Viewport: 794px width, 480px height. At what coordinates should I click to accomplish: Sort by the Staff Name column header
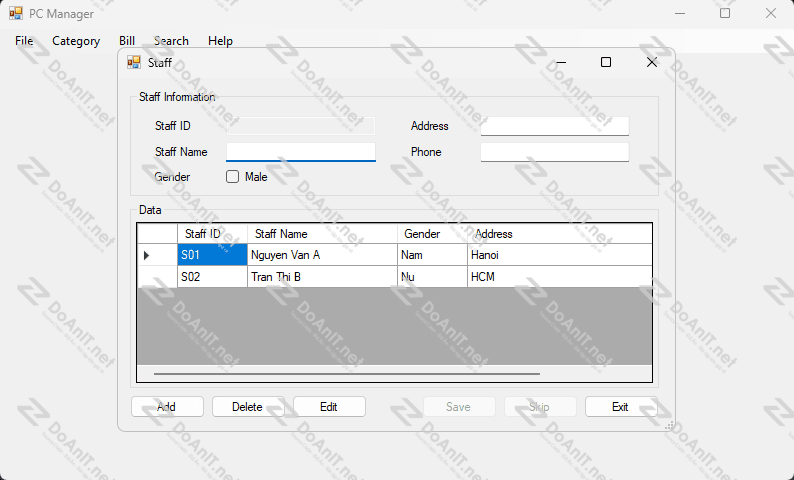pyautogui.click(x=322, y=234)
